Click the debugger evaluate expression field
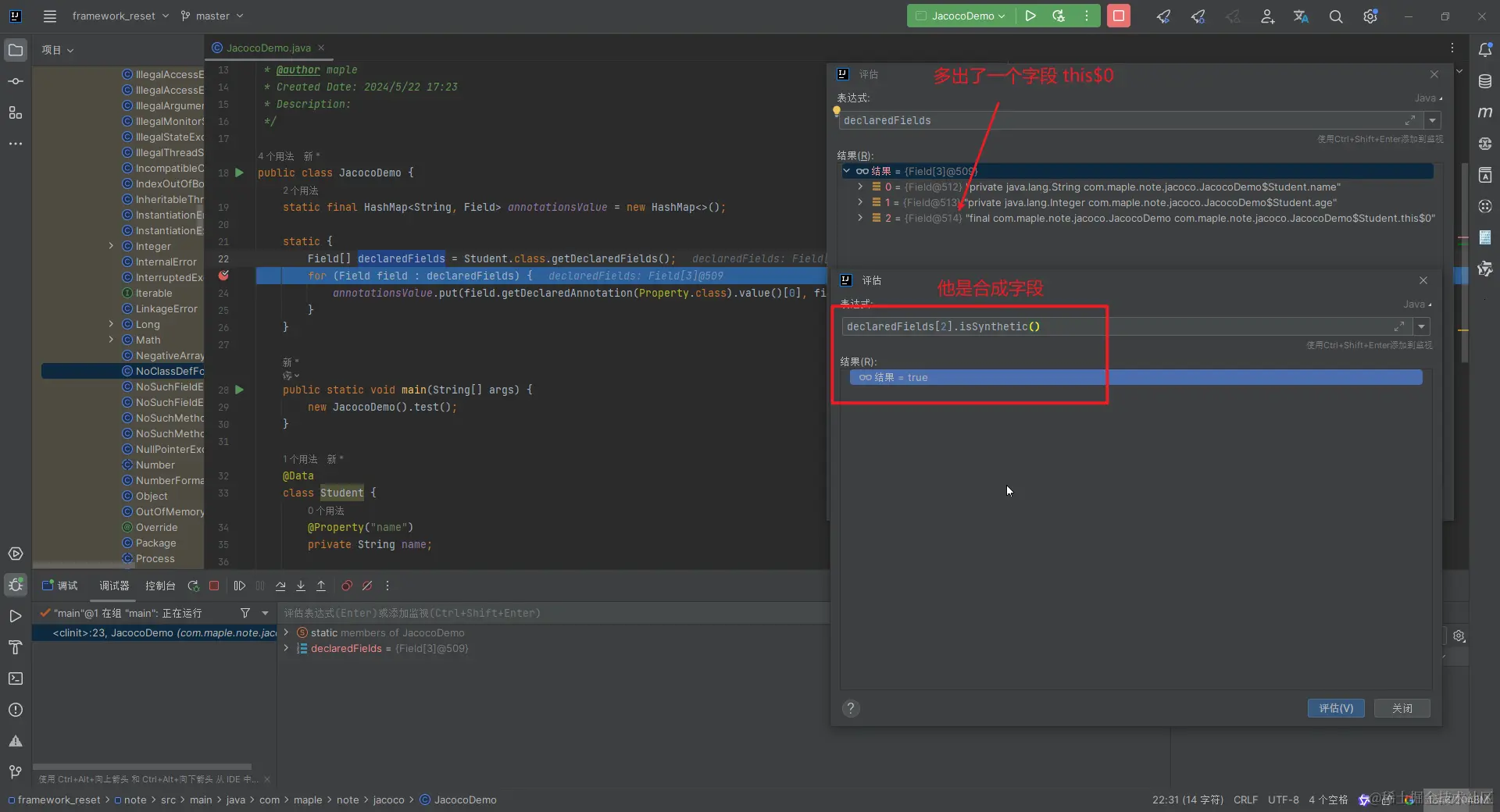 point(553,613)
